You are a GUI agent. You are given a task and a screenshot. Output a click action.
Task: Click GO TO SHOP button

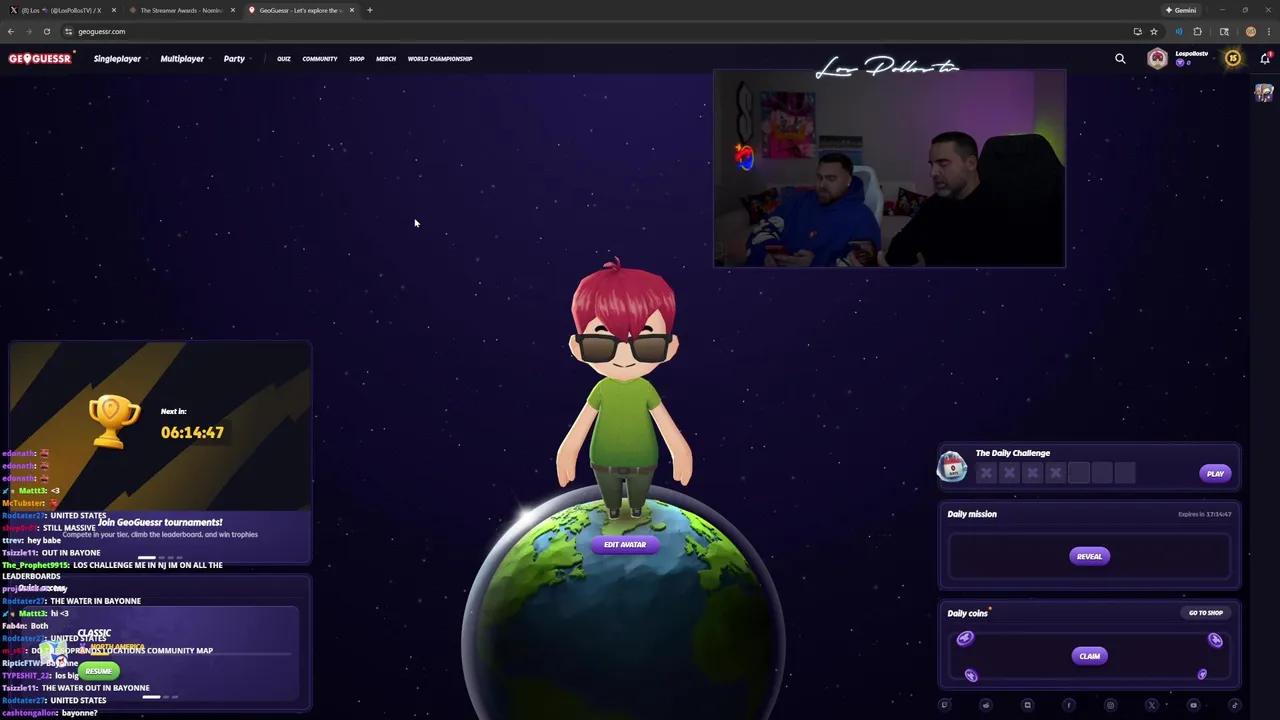coord(1205,613)
